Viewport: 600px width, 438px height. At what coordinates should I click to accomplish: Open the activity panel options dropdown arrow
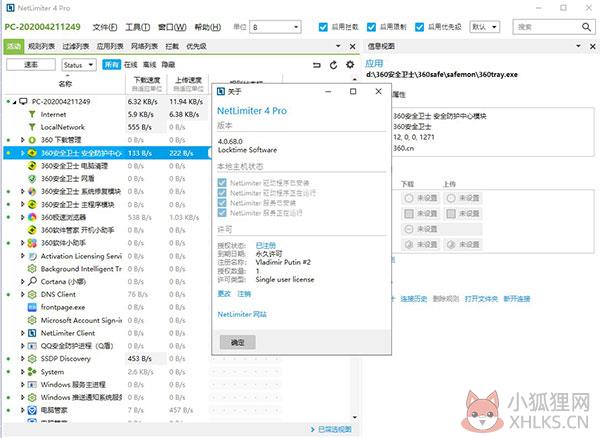point(338,46)
